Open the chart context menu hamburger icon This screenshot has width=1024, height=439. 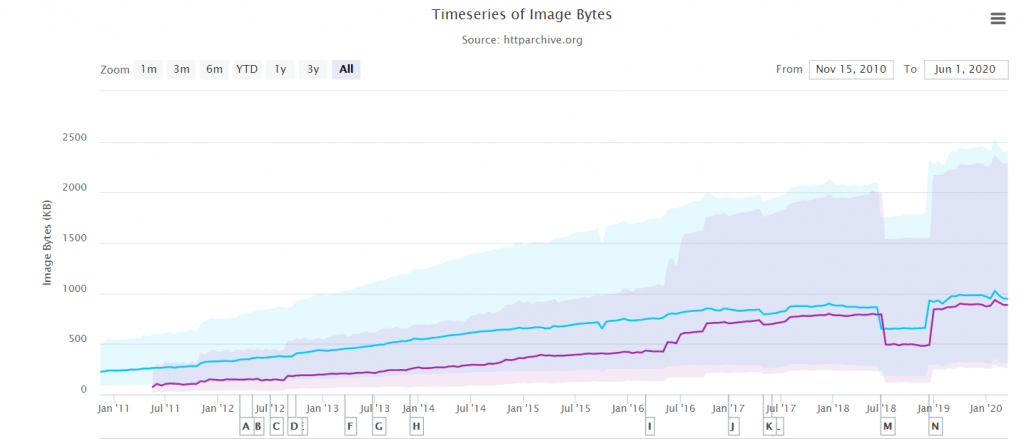coord(997,18)
